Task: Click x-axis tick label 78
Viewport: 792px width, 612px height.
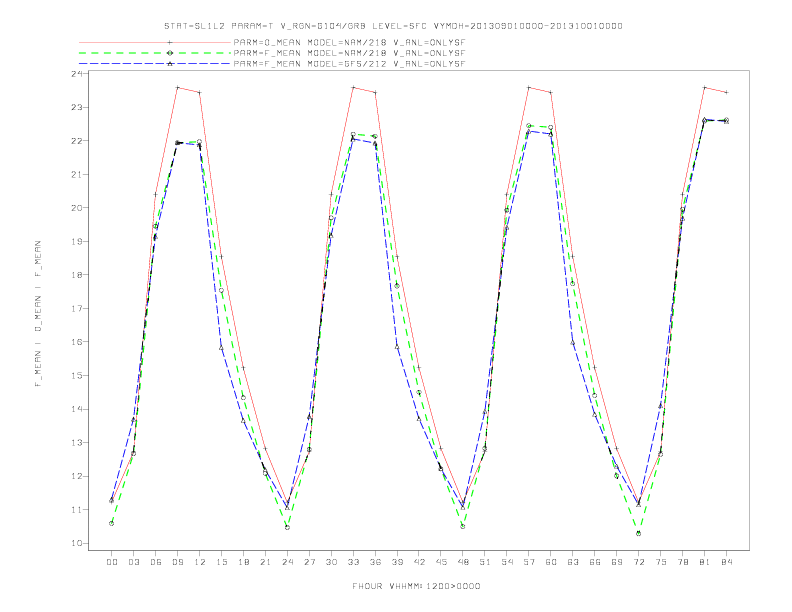Action: click(683, 562)
